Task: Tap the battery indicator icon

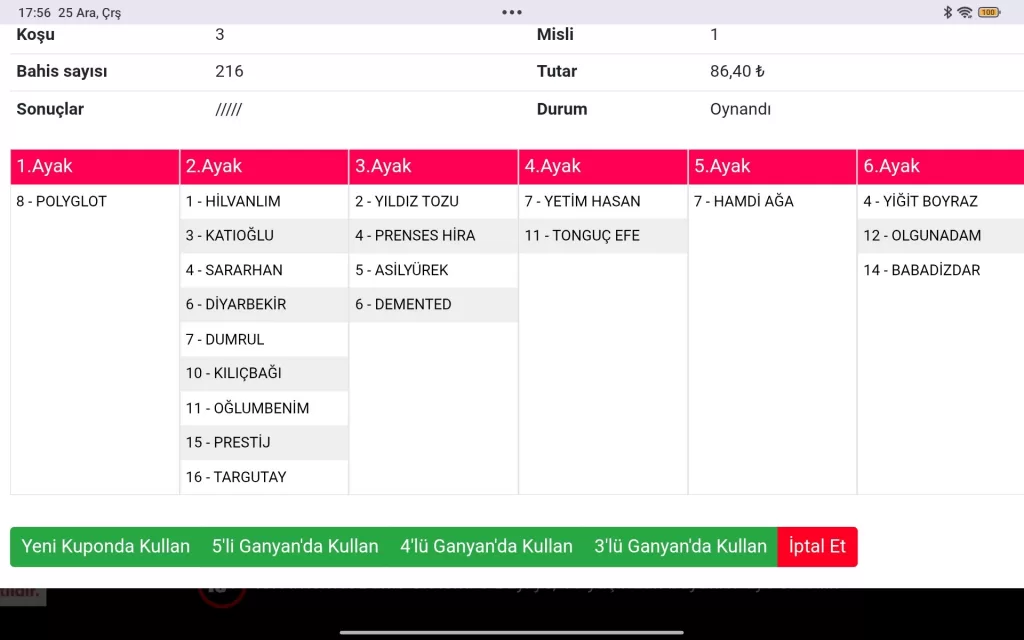Action: pyautogui.click(x=989, y=12)
